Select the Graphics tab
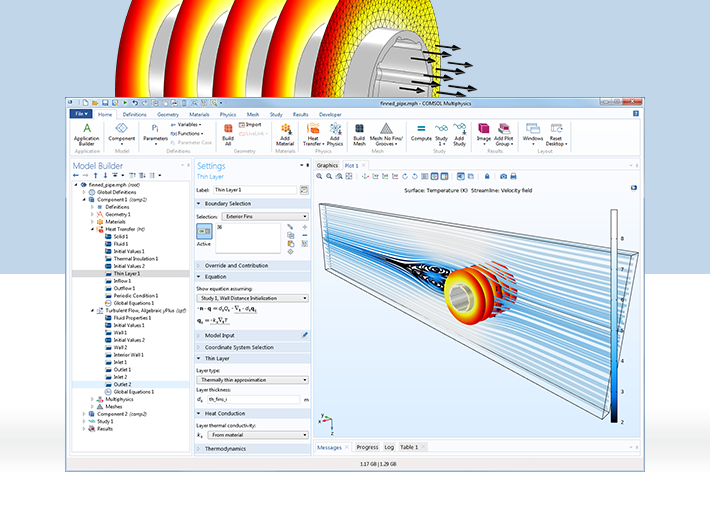This screenshot has width=710, height=523. point(327,165)
